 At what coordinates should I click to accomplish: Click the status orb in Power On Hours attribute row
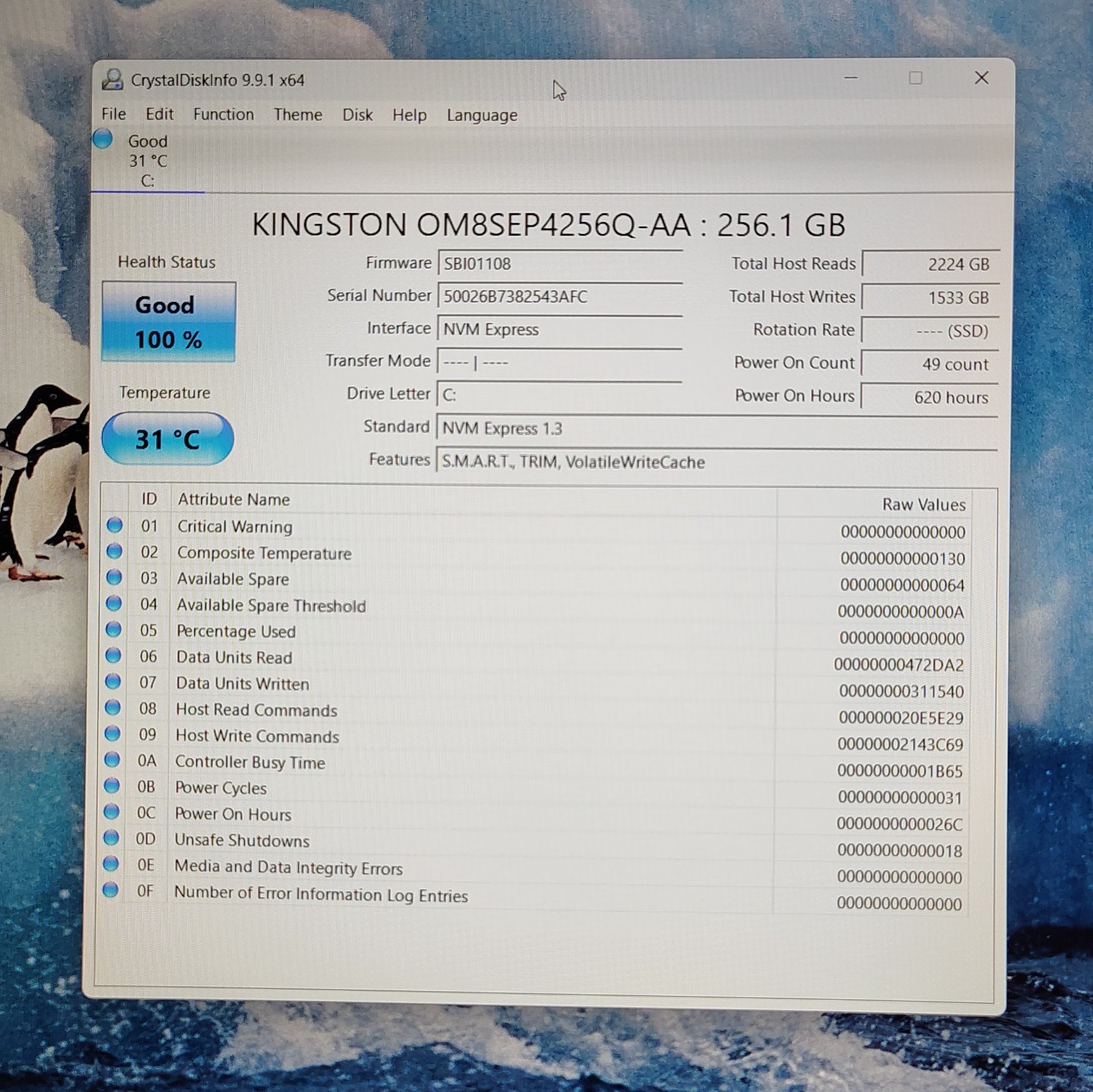(x=111, y=811)
